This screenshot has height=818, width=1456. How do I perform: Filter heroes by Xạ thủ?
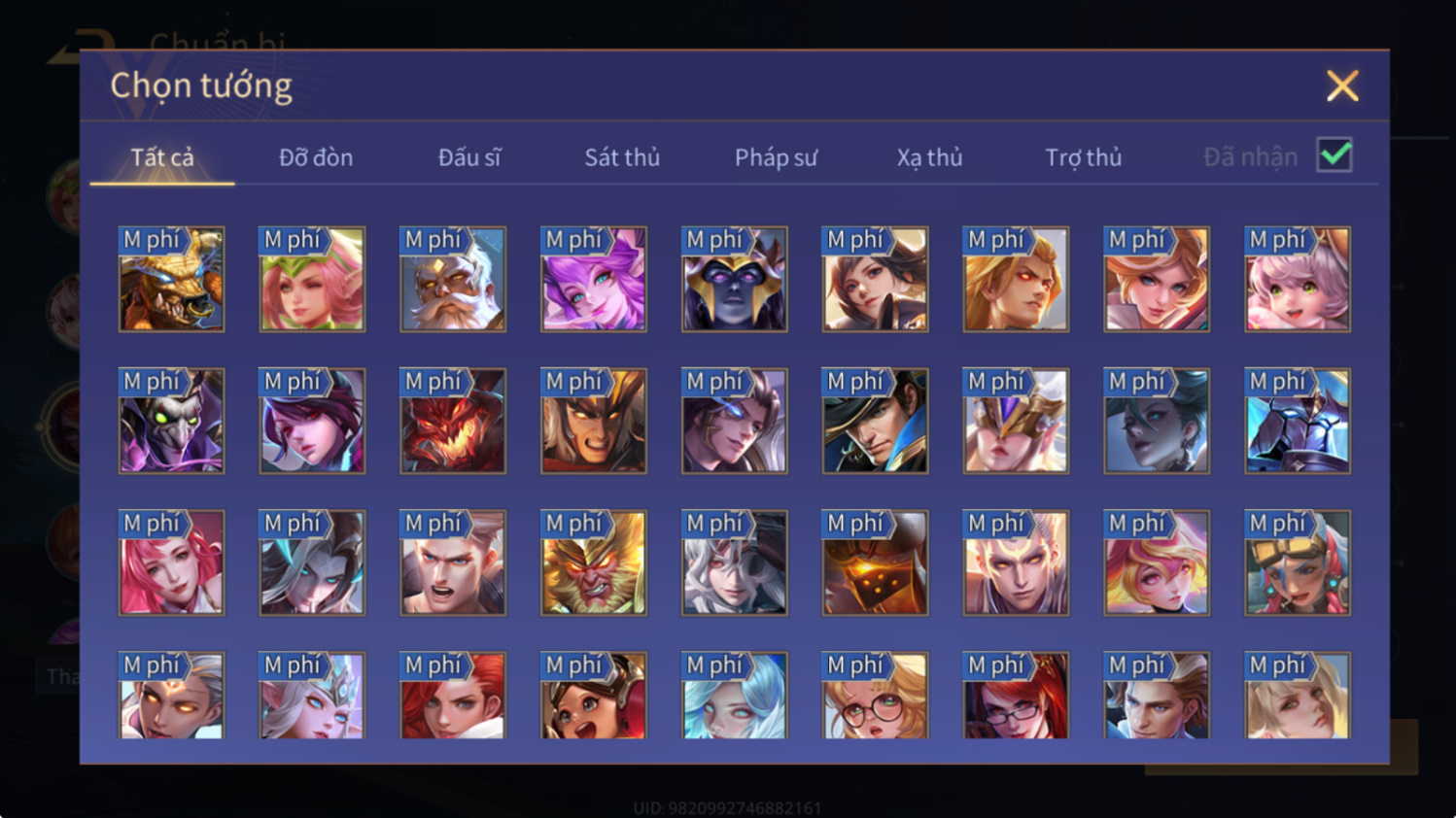tap(929, 157)
